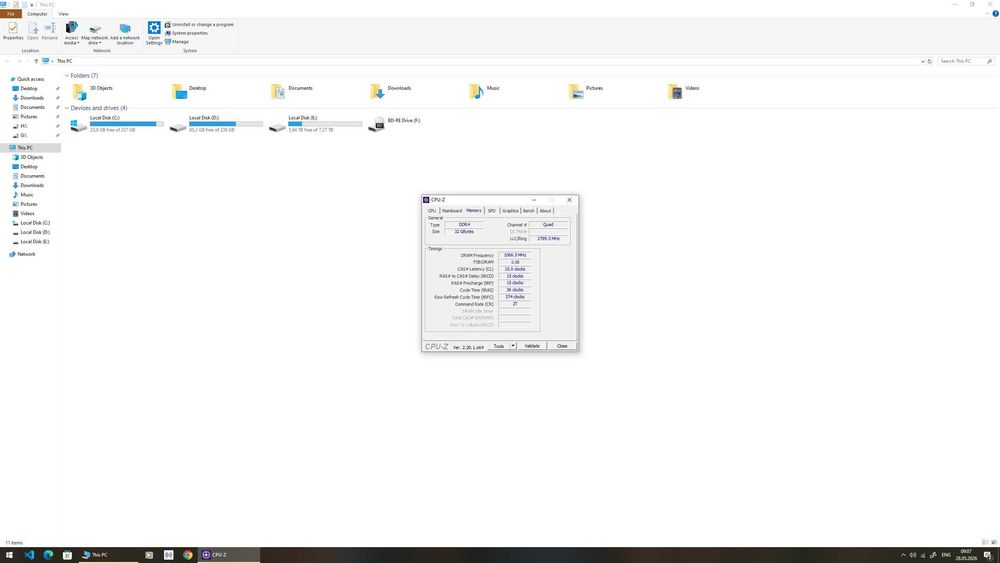Click Add a network location icon
This screenshot has height=563, width=1000.
pos(125,33)
